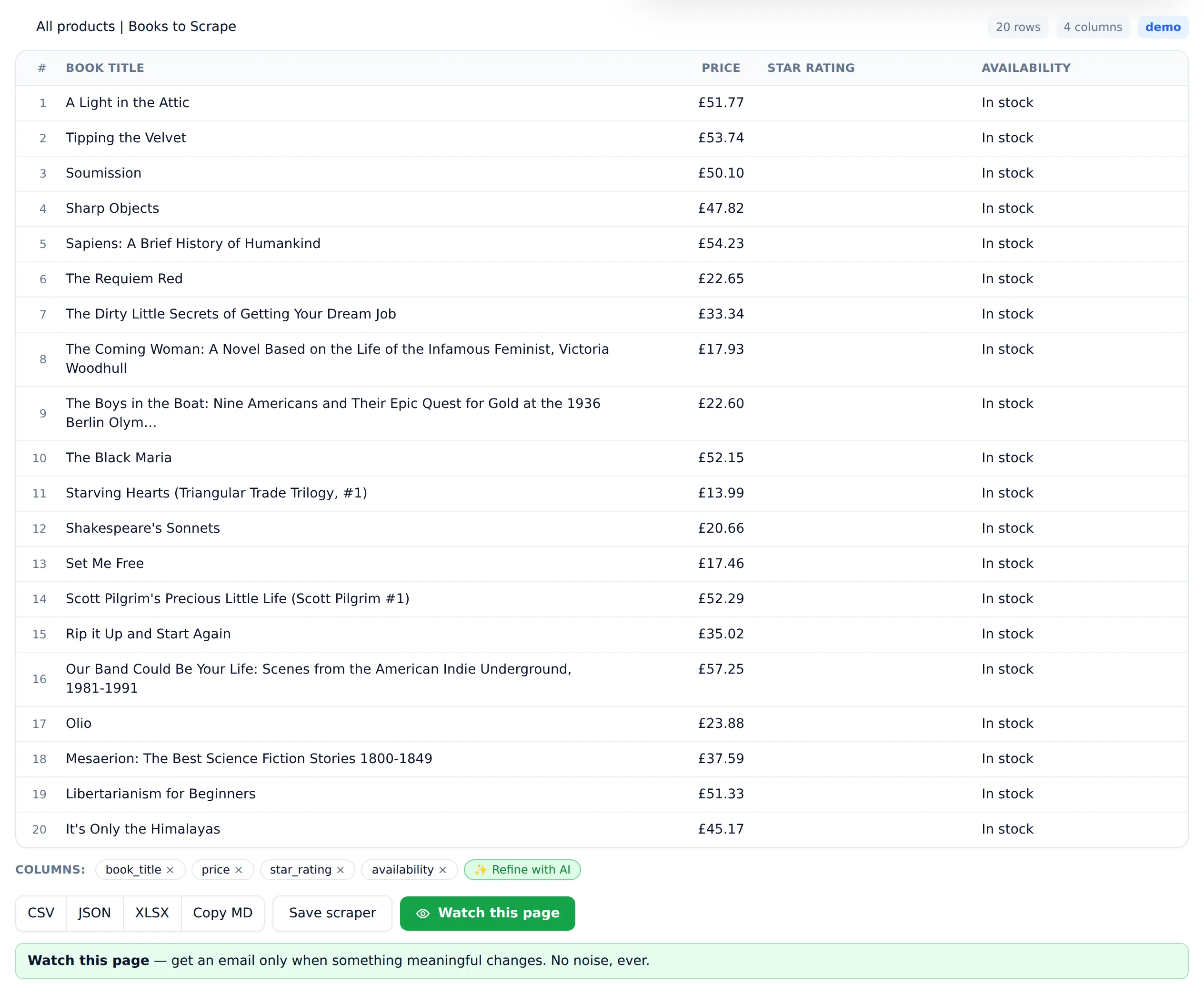Click the page title 'All products | Books to Scrape'
Image resolution: width=1204 pixels, height=994 pixels.
[x=136, y=26]
